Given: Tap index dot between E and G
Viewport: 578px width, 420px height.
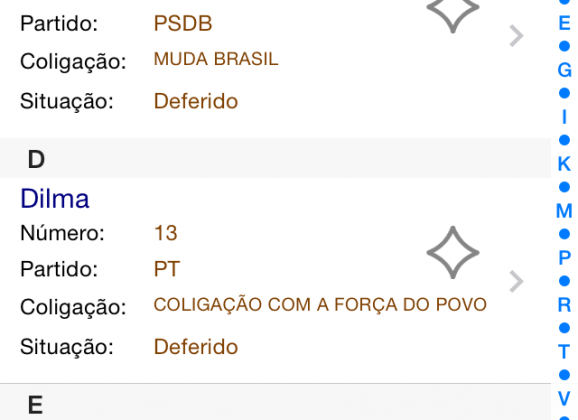Looking at the screenshot, I should pos(564,46).
